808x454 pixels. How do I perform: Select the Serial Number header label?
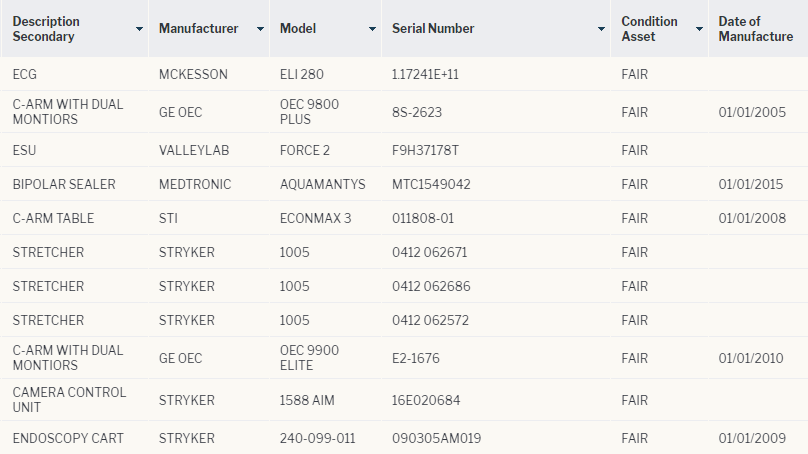coord(433,28)
